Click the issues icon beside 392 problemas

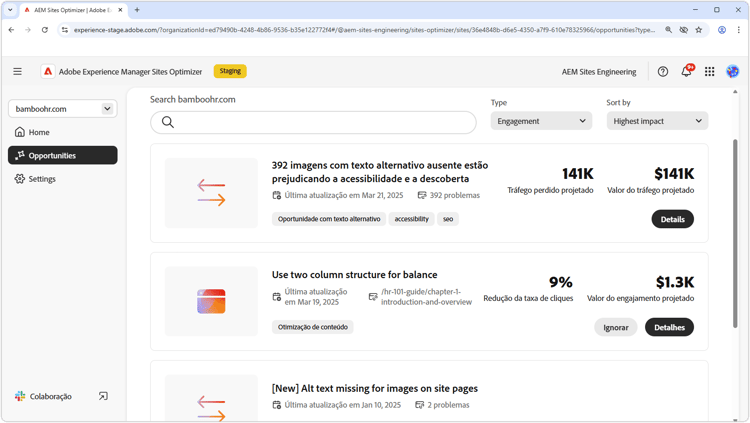click(421, 195)
